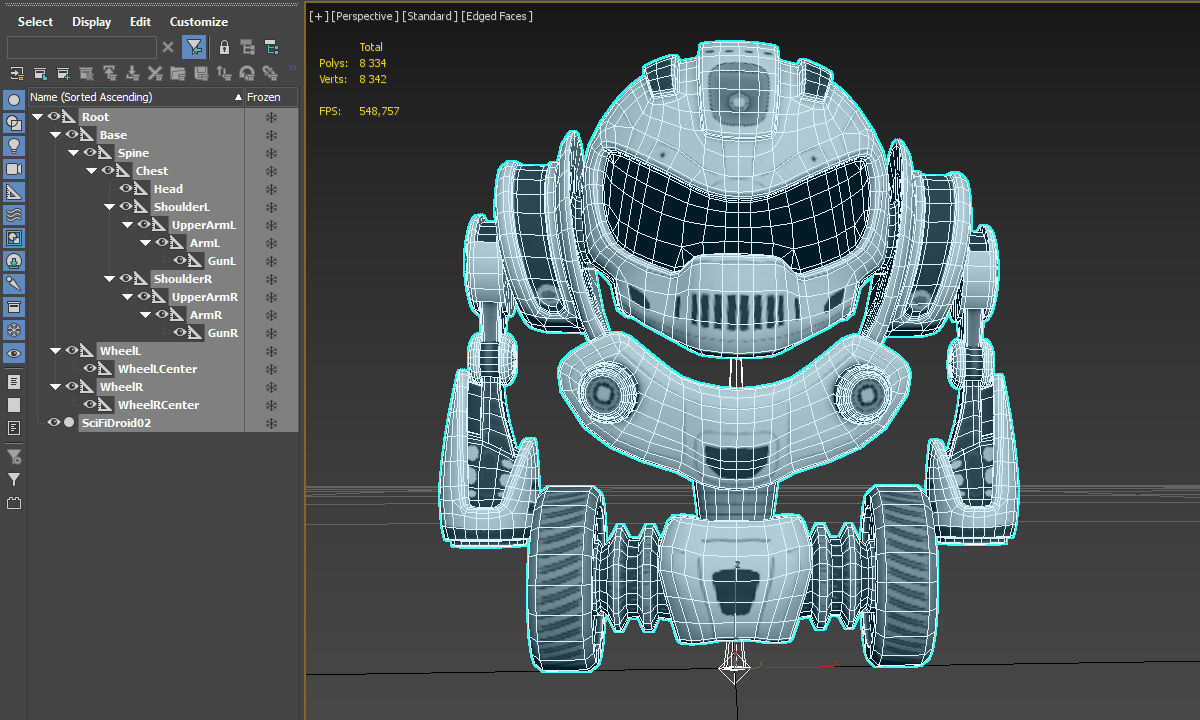
Task: Toggle the Display Geometry filter icon
Action: (14, 100)
